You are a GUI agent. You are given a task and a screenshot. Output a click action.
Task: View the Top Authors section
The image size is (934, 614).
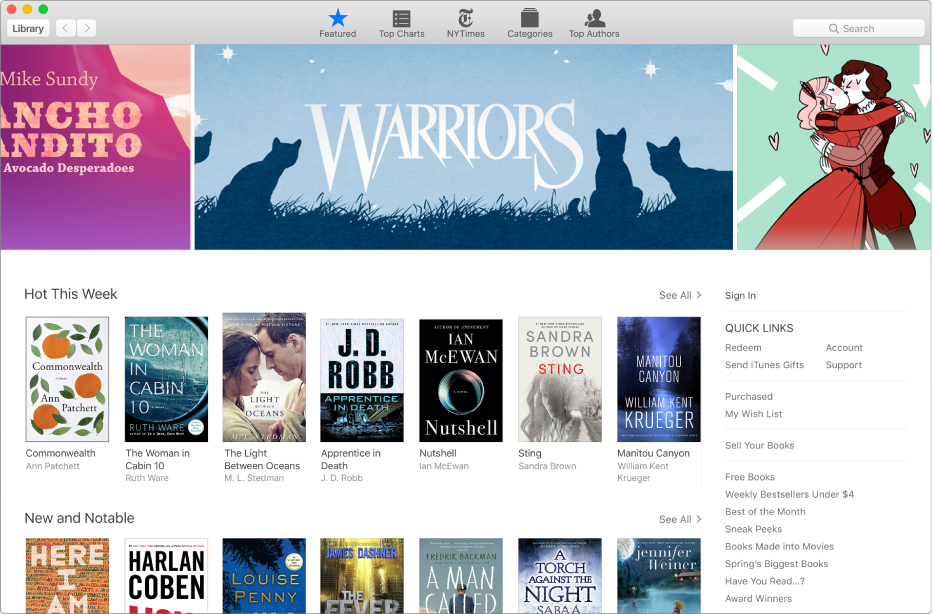coord(593,20)
